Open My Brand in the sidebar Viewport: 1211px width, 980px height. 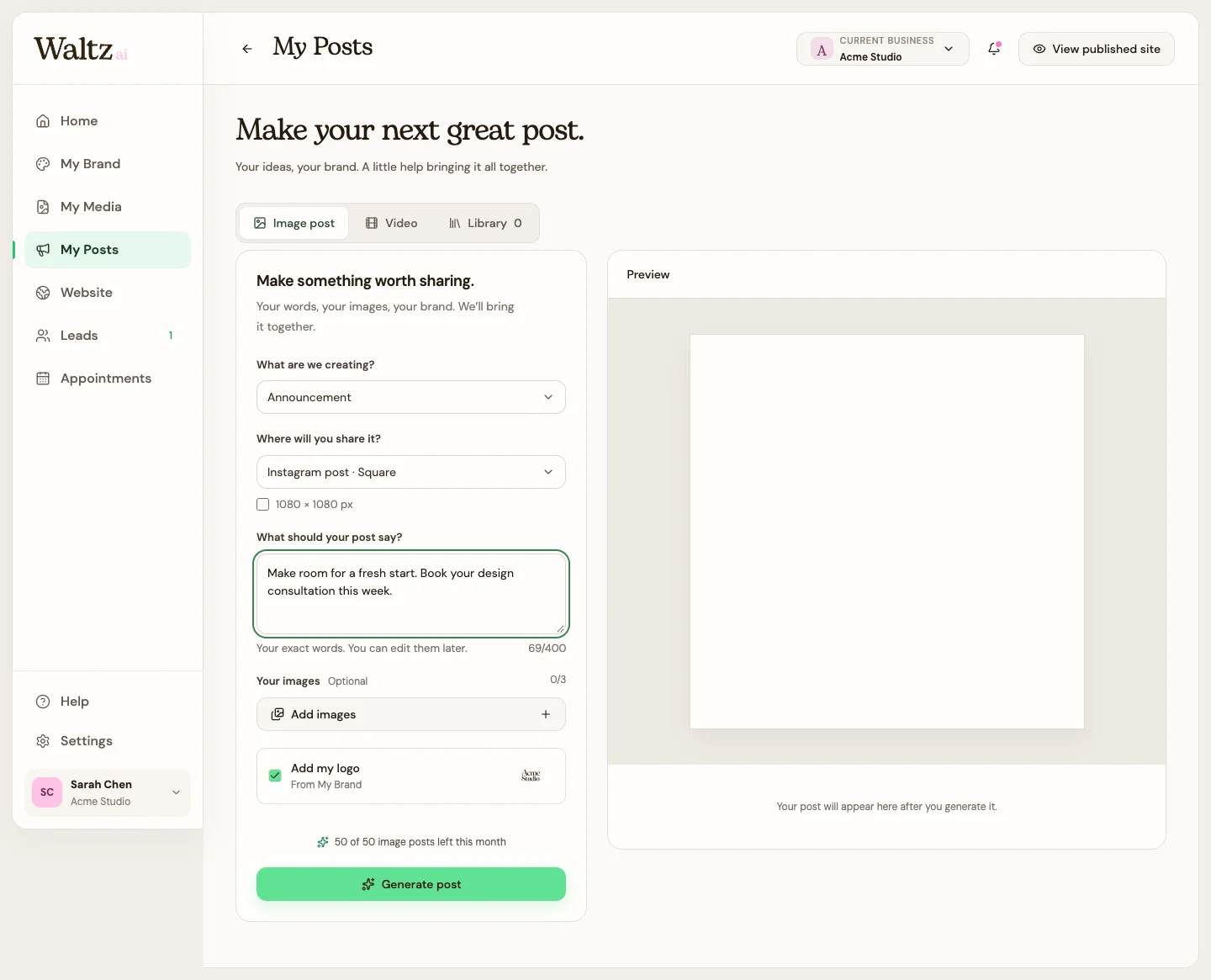click(108, 164)
